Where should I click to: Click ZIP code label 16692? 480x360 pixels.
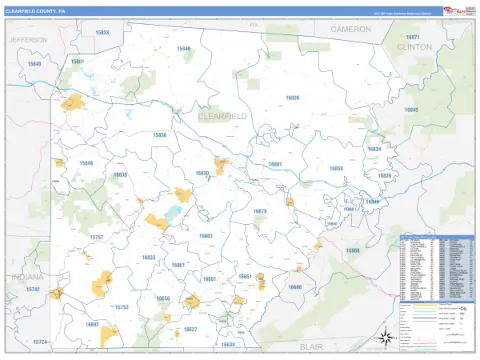[92, 324]
